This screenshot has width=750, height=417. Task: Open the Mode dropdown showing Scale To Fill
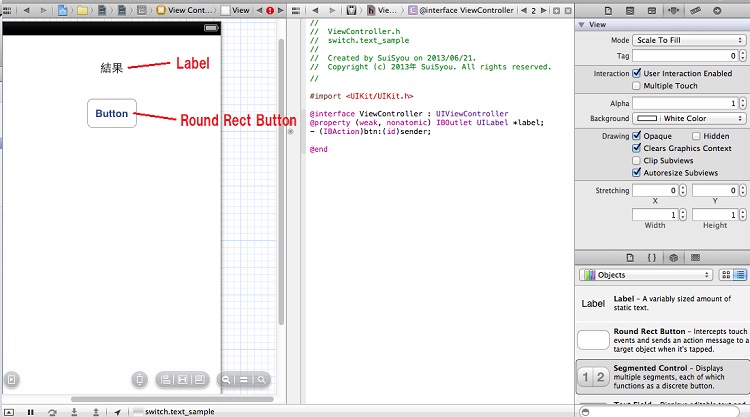[x=690, y=41]
